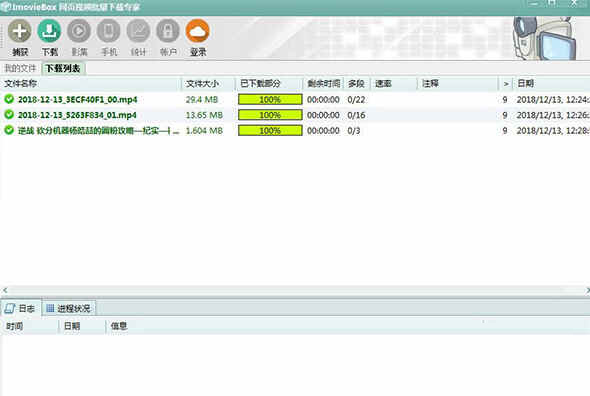Click horizontal scrollbar left arrow
The image size is (590, 396).
click(x=5, y=290)
